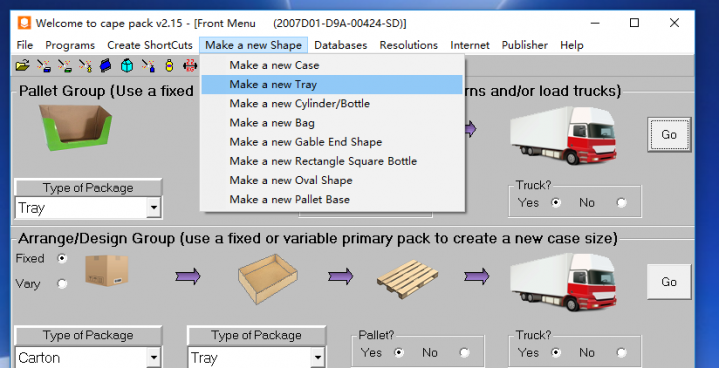Click the red unit conversion toolbar icon

click(190, 66)
